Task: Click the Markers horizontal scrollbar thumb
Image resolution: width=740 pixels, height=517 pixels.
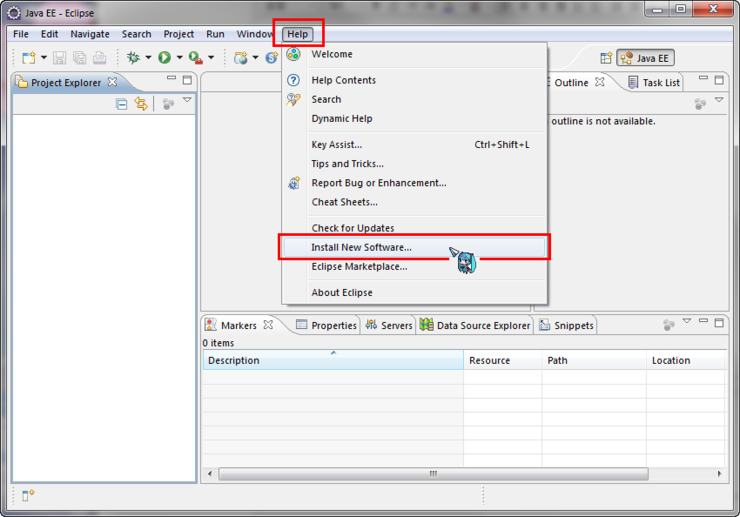Action: [433, 474]
